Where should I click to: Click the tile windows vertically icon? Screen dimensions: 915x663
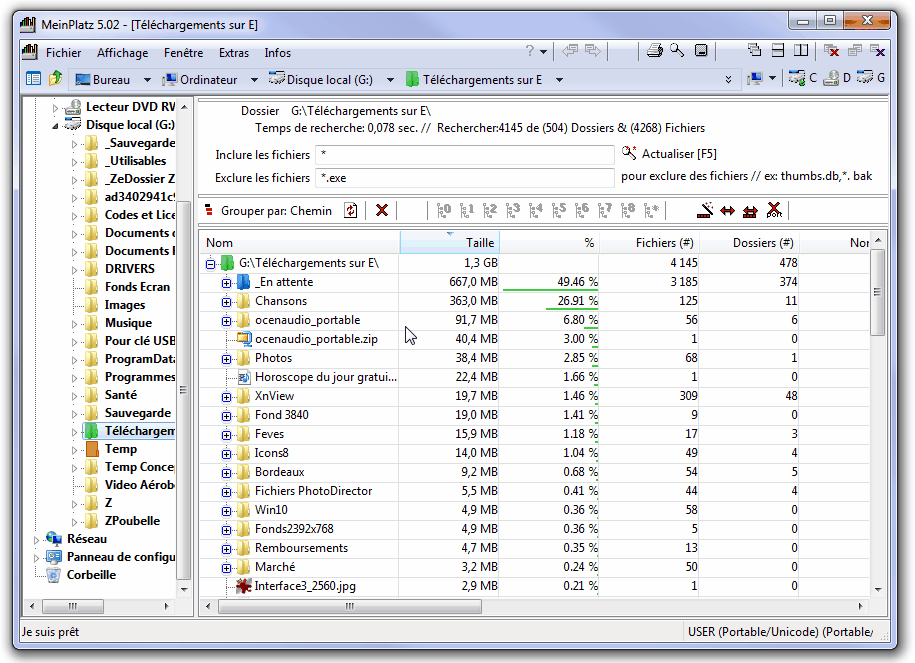(801, 51)
